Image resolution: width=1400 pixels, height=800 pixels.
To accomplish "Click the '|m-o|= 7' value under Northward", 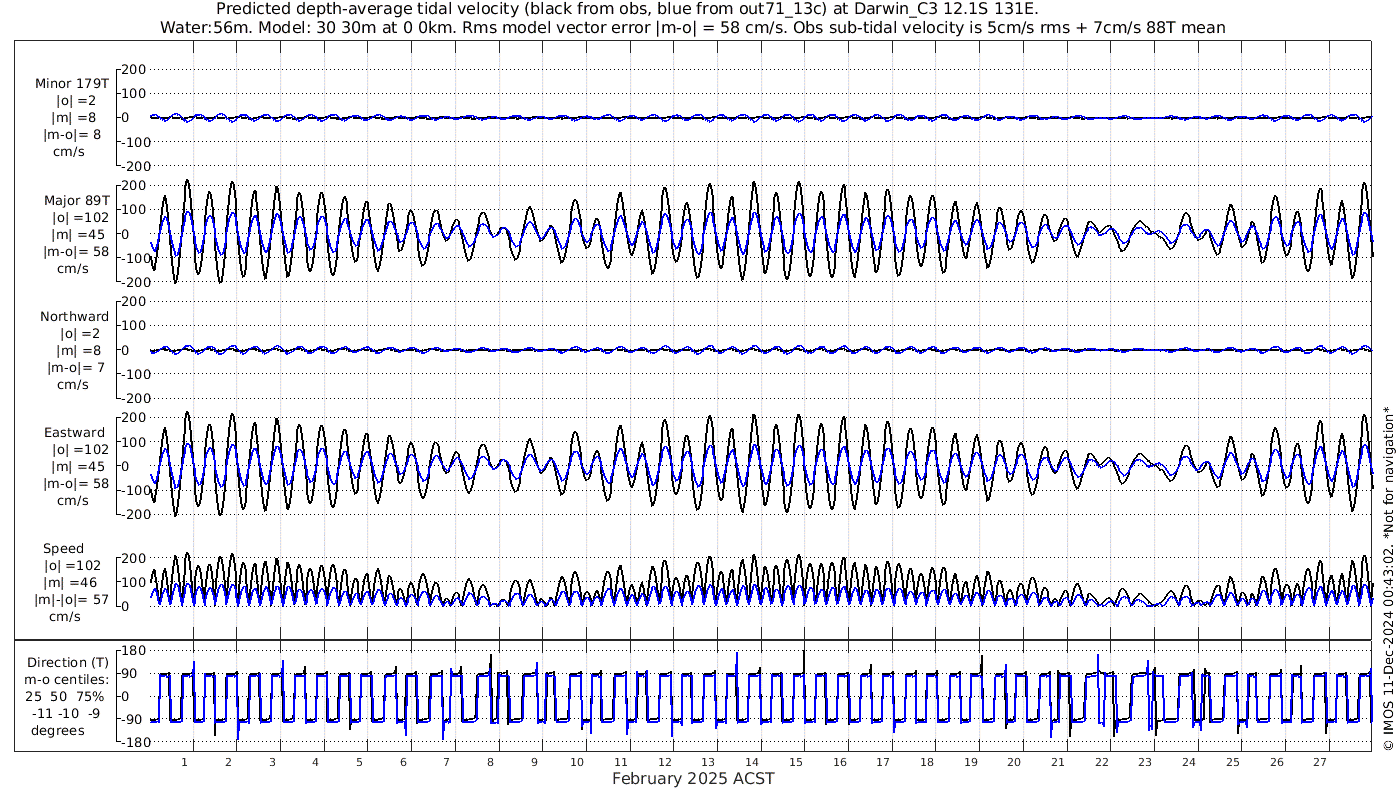I will click(78, 368).
